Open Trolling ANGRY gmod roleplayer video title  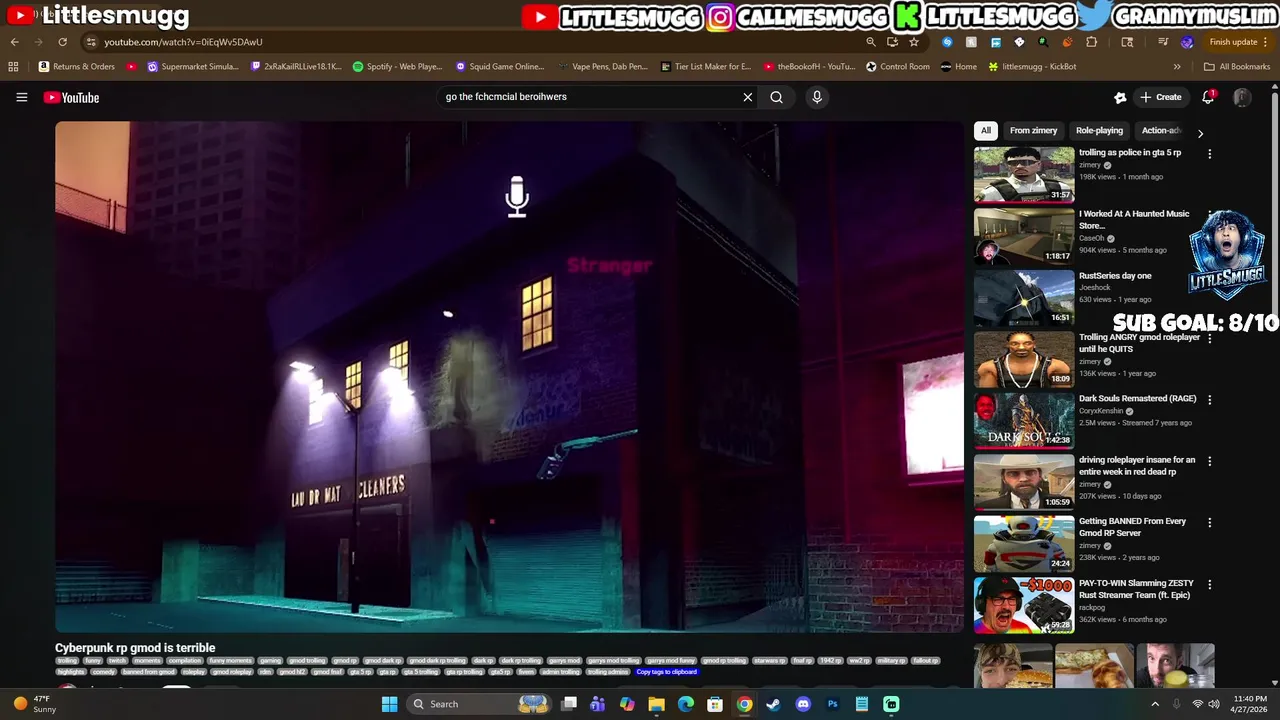pyautogui.click(x=1139, y=343)
